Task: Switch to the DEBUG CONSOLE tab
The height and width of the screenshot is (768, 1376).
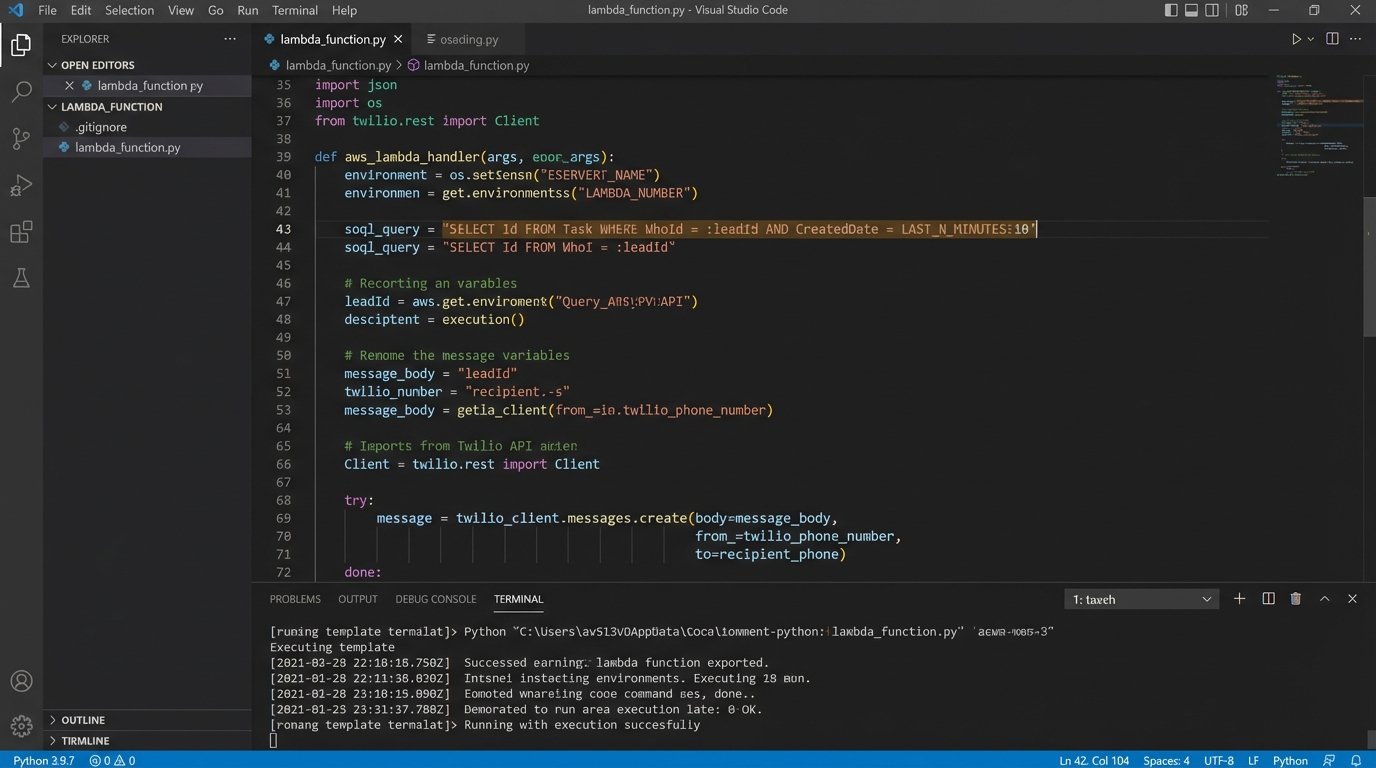Action: 435,599
